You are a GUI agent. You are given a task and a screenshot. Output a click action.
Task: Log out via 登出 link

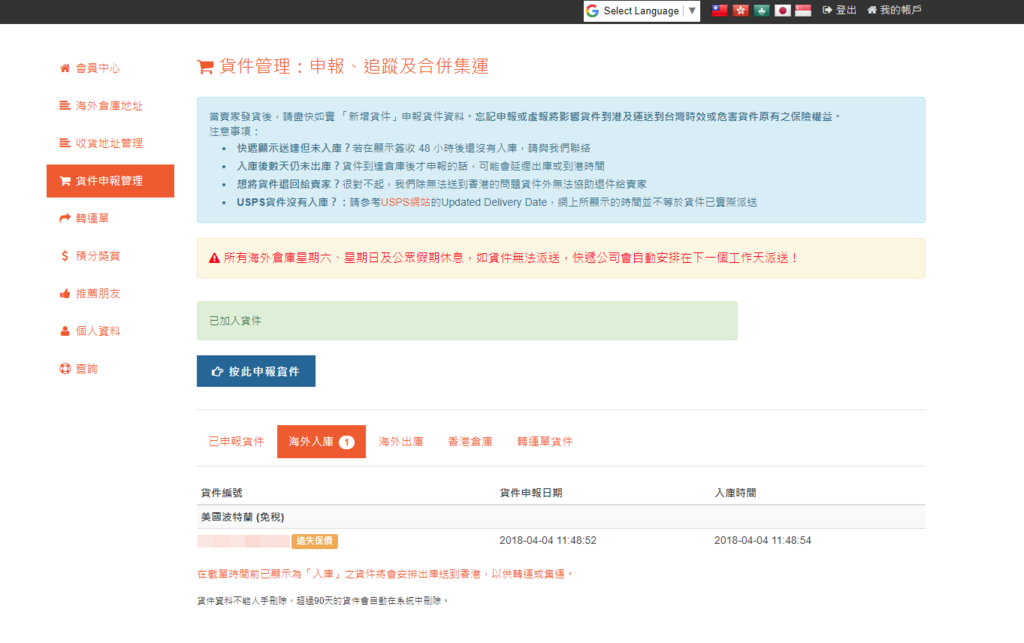(x=839, y=10)
